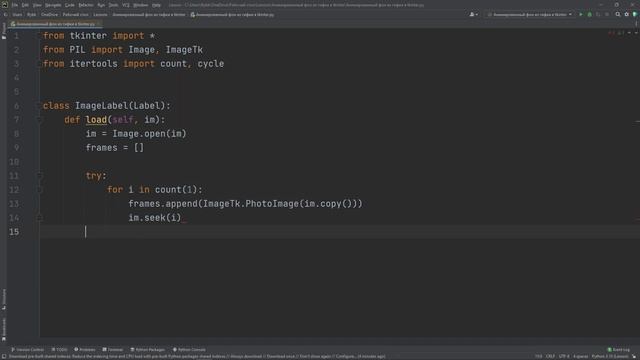Click line number 15 in the gutter
This screenshot has width=640, height=360.
(14, 232)
